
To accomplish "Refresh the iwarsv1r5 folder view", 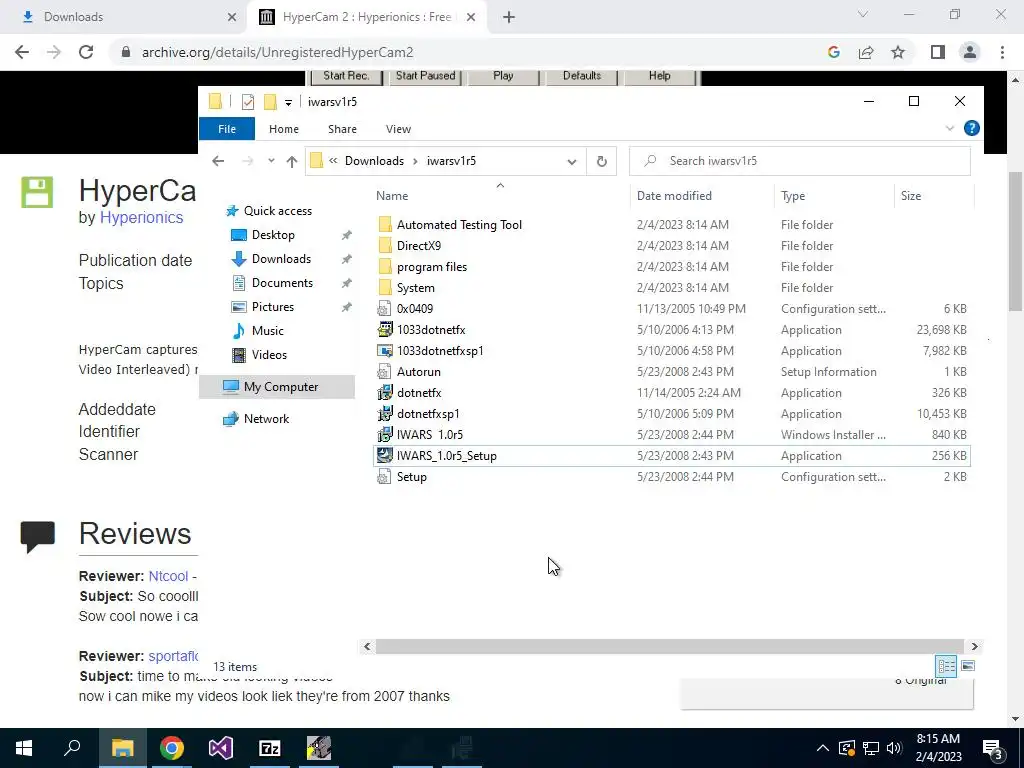I will point(601,161).
